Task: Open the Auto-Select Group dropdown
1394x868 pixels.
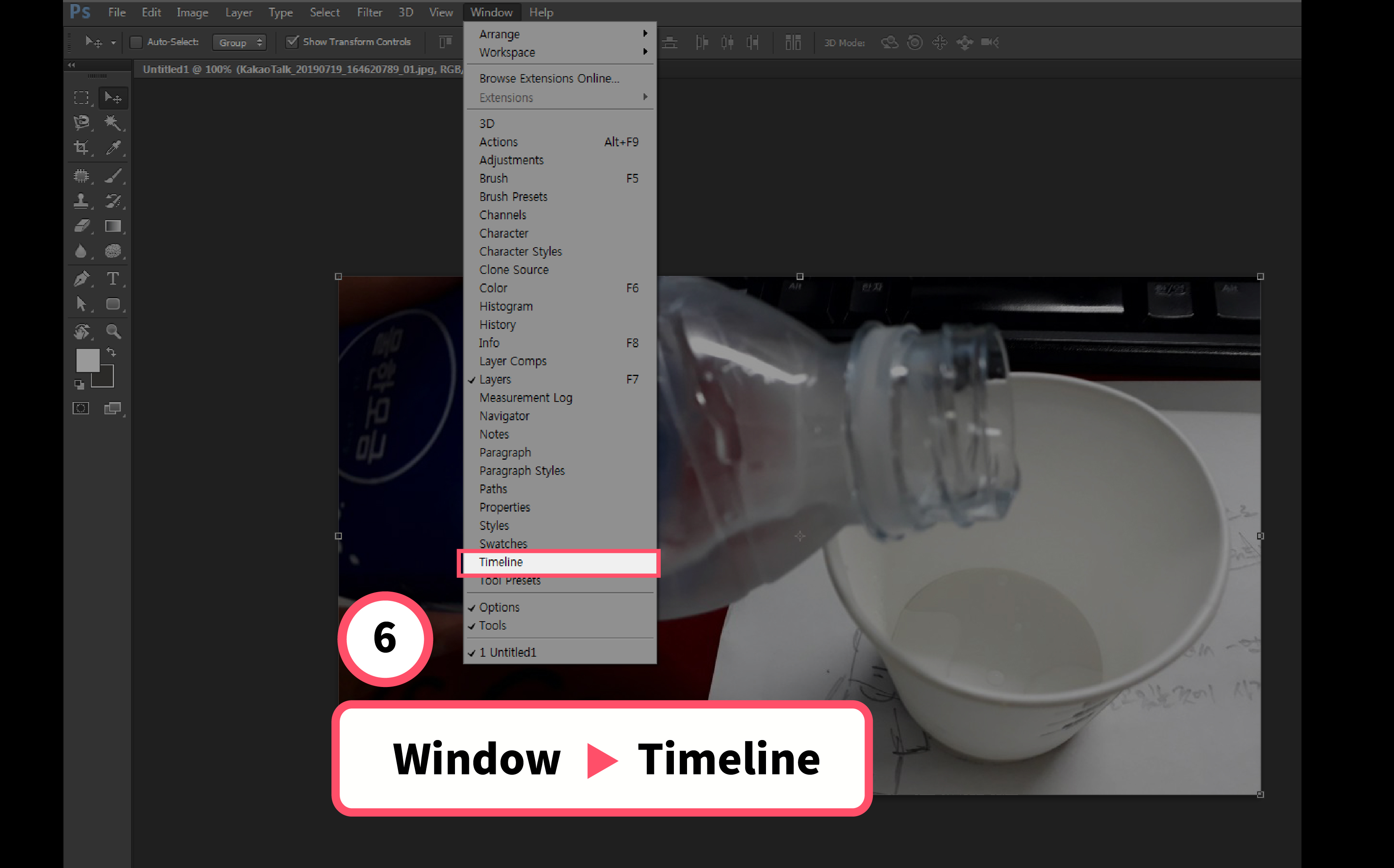Action: (x=239, y=43)
